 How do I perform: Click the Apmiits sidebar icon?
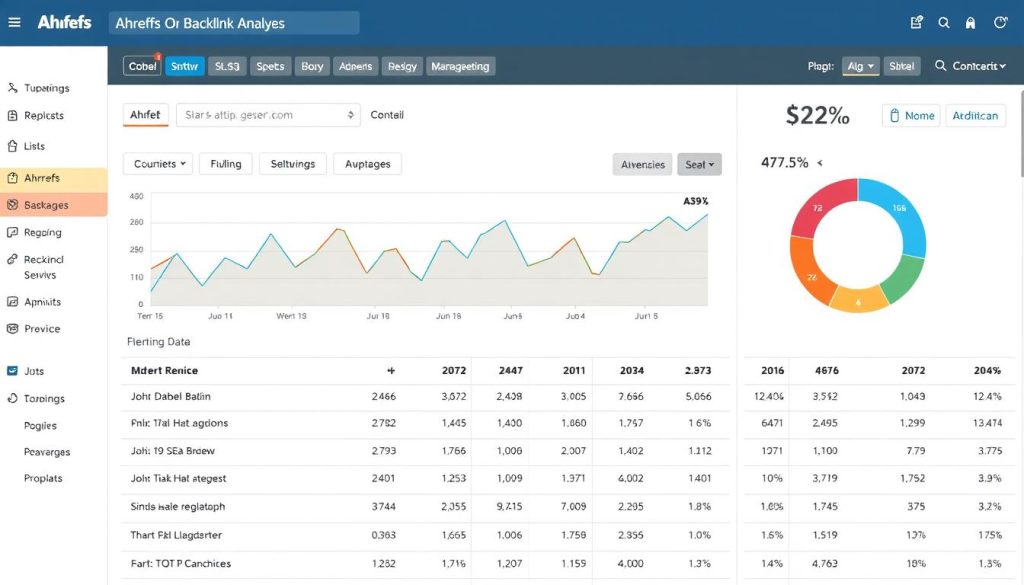tap(12, 302)
